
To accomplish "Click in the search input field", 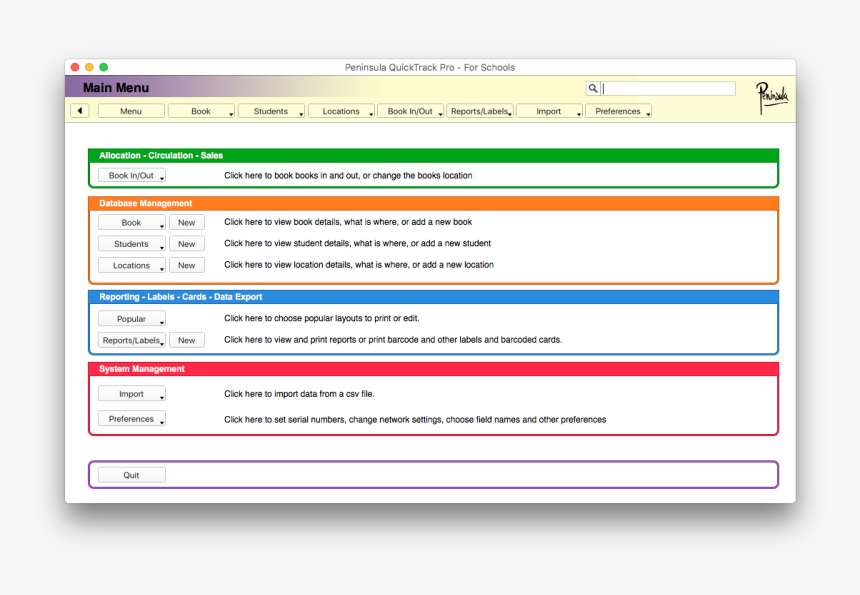I will 668,89.
